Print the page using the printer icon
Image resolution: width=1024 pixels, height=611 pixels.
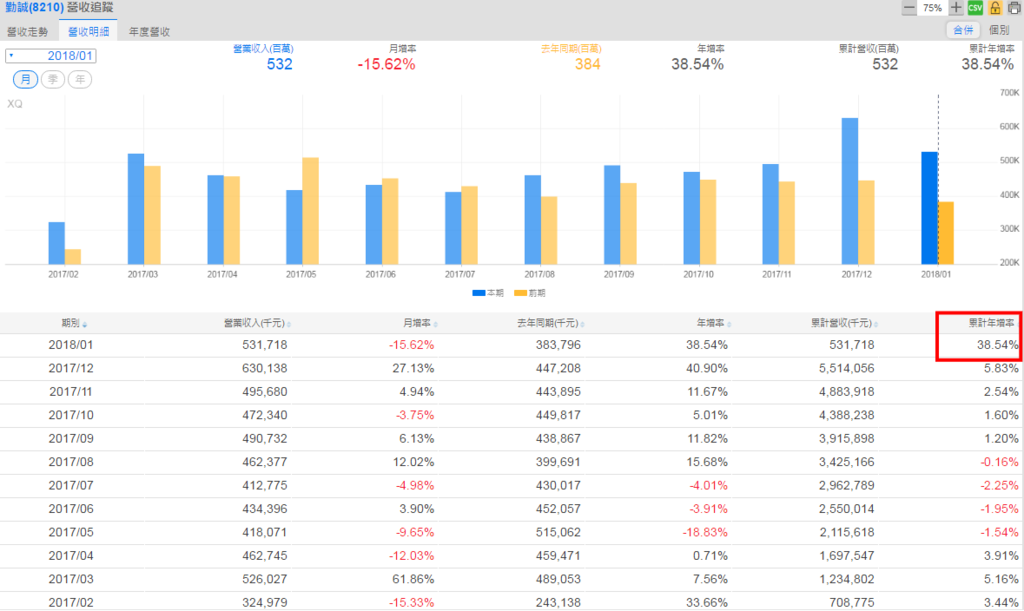[x=1014, y=8]
